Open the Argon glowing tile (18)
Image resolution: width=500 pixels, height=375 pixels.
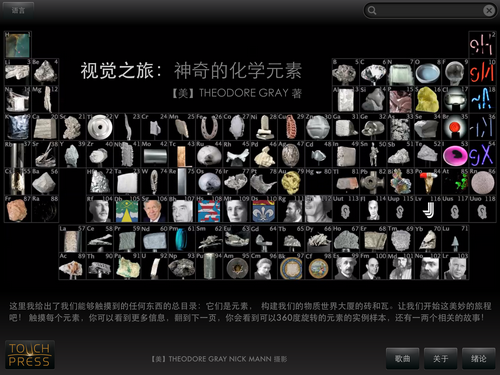tap(482, 99)
